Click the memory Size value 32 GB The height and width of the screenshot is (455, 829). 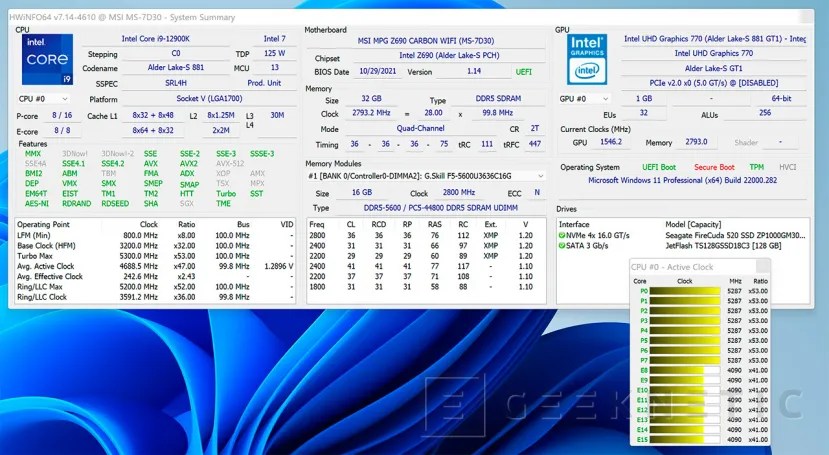tap(371, 99)
